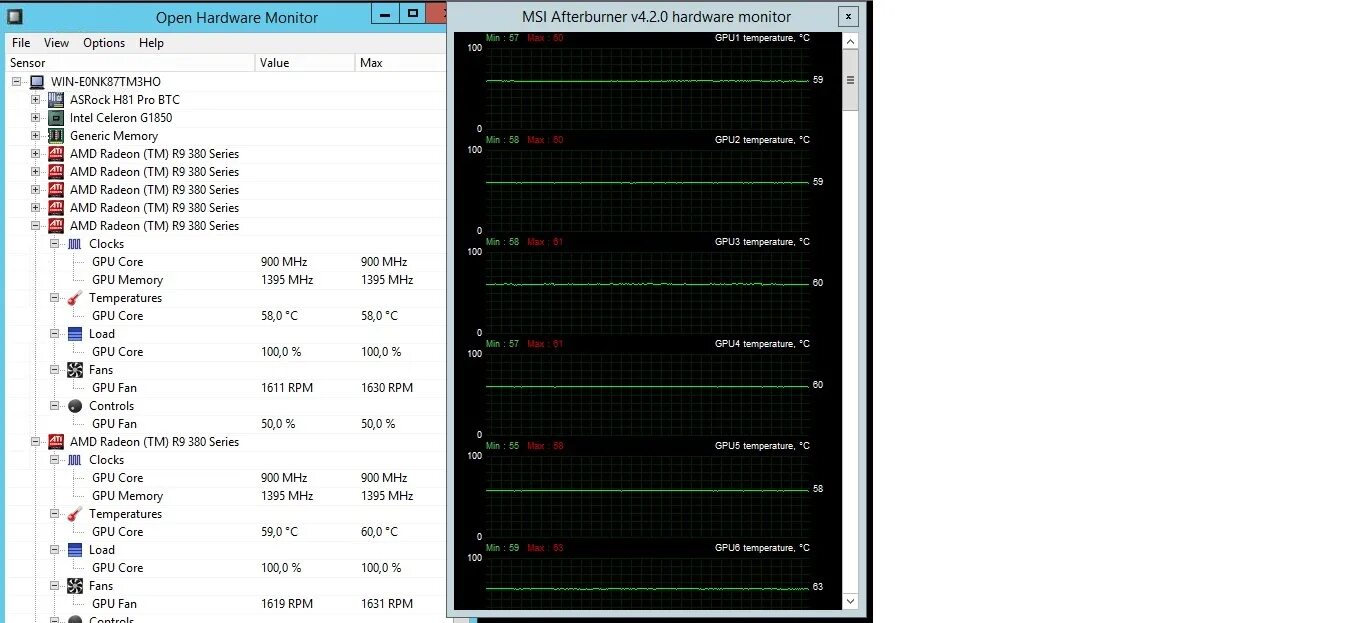Click the Sensor column header
This screenshot has width=1356, height=623.
(130, 63)
